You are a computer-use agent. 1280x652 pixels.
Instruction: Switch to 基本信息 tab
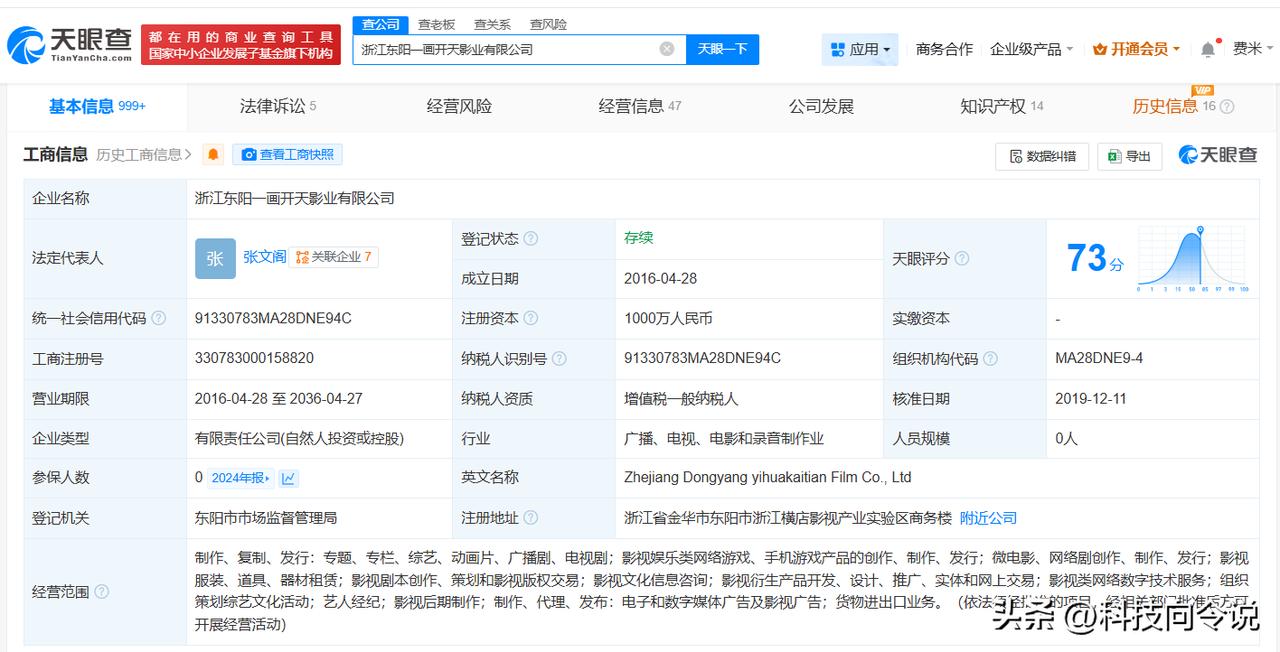(97, 107)
